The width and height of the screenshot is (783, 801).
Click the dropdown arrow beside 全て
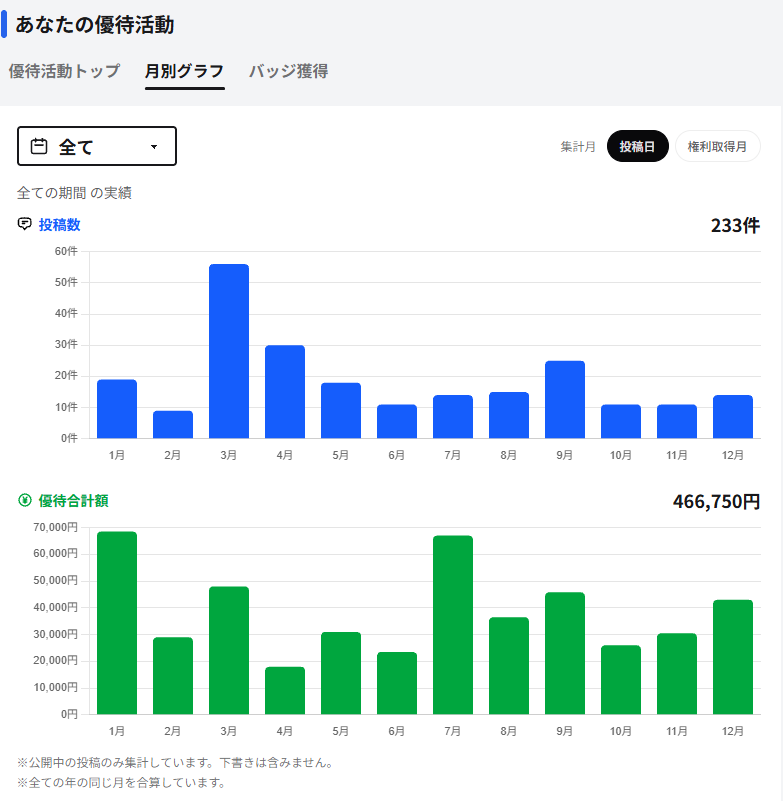point(154,147)
